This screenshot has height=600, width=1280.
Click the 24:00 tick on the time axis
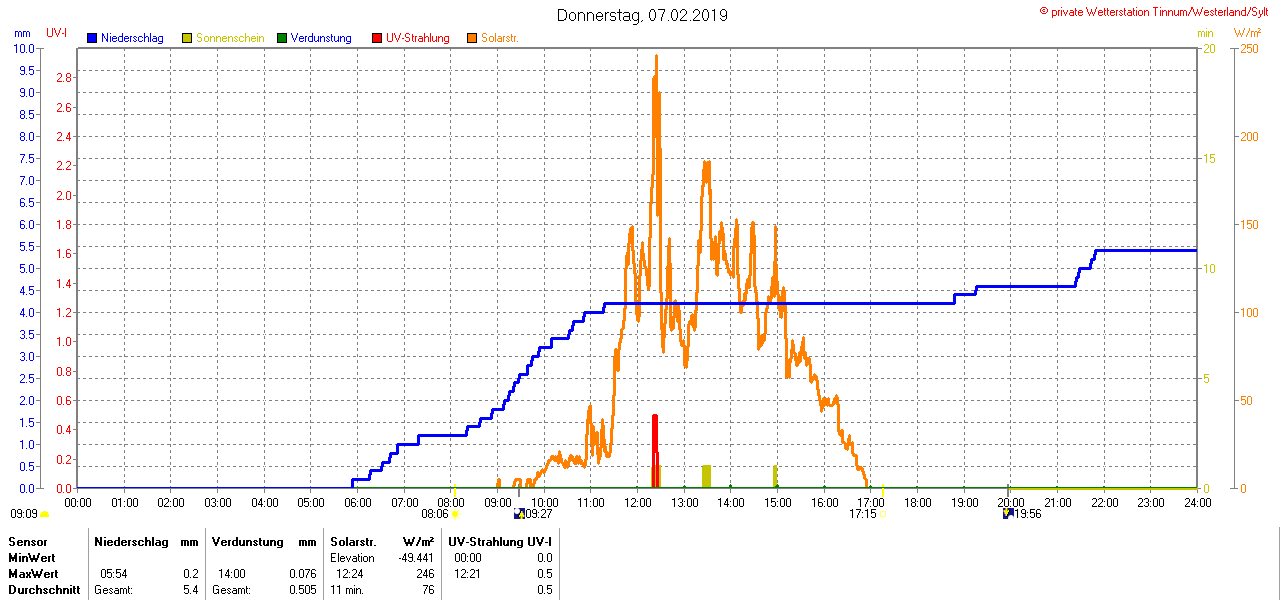(1197, 502)
